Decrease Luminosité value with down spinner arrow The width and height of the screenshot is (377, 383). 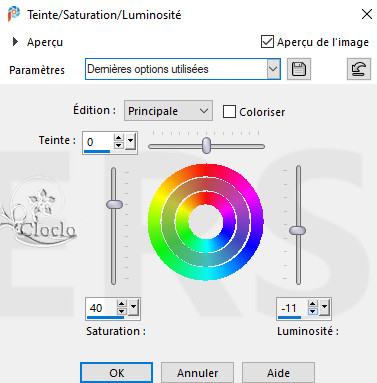coord(312,311)
